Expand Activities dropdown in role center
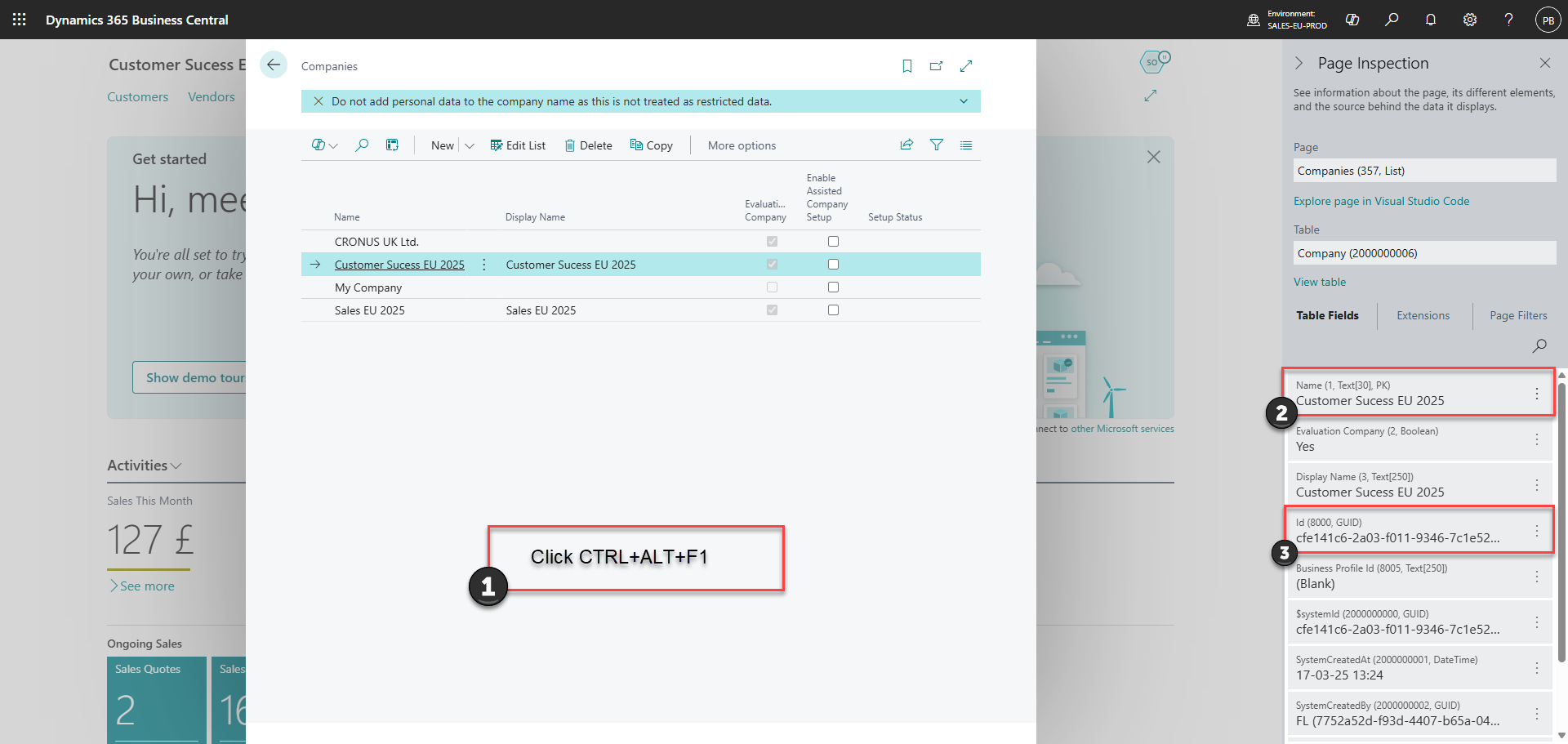The width and height of the screenshot is (1568, 744). [145, 465]
